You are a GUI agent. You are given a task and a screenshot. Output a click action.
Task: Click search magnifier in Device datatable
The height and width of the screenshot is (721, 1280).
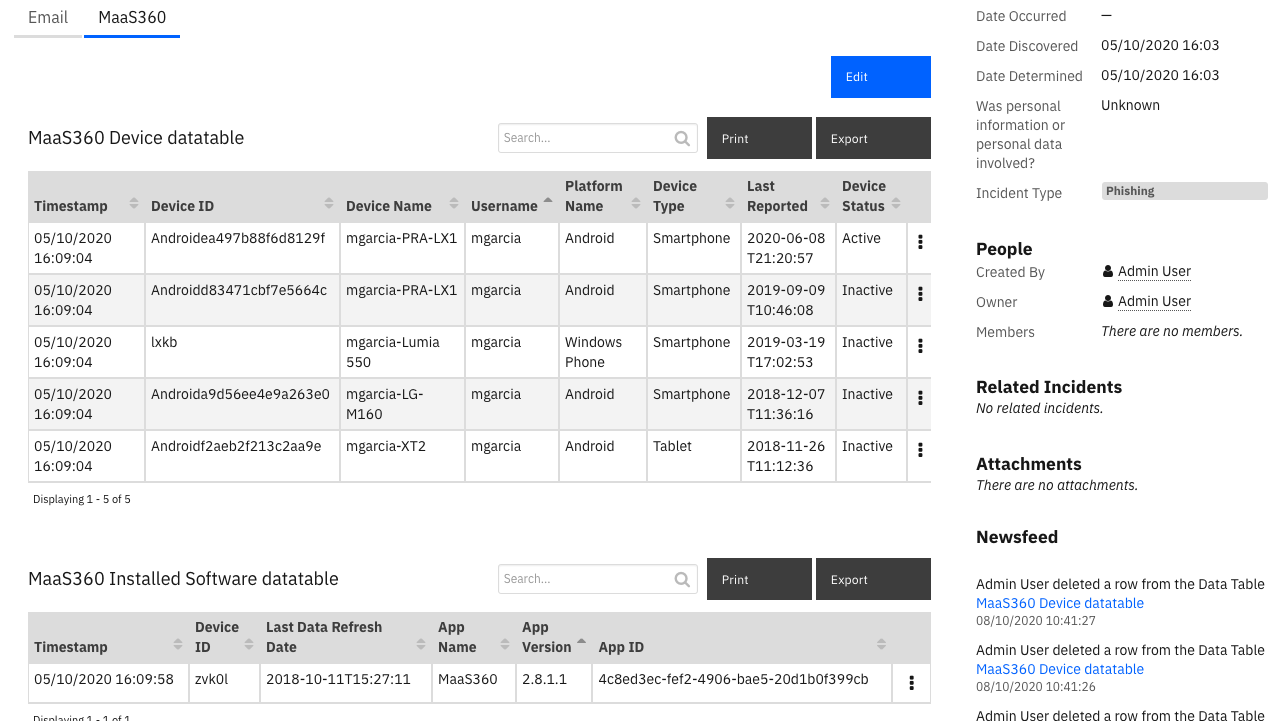tap(683, 139)
